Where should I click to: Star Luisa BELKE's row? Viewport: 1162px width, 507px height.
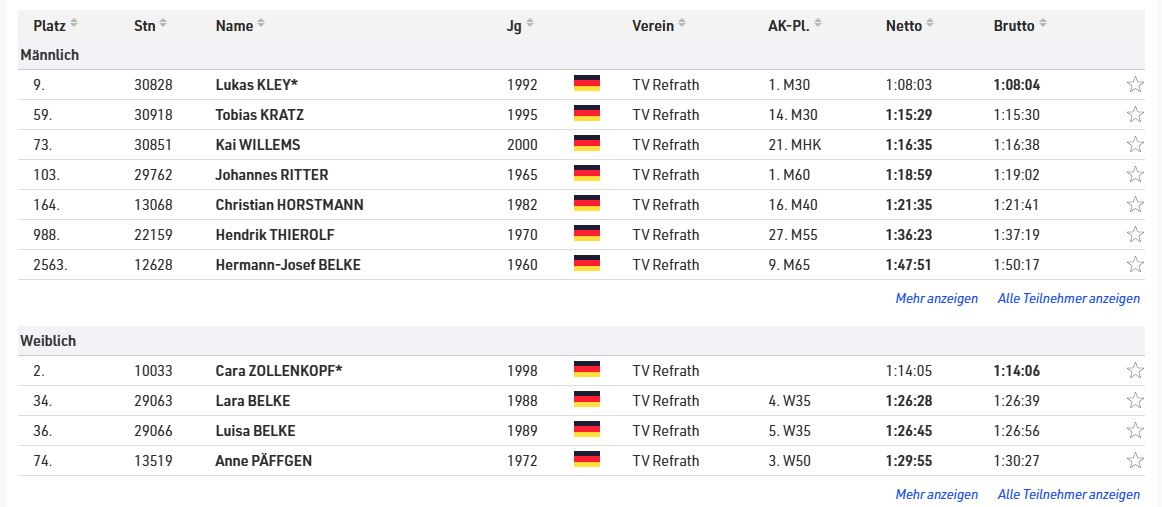click(x=1135, y=431)
